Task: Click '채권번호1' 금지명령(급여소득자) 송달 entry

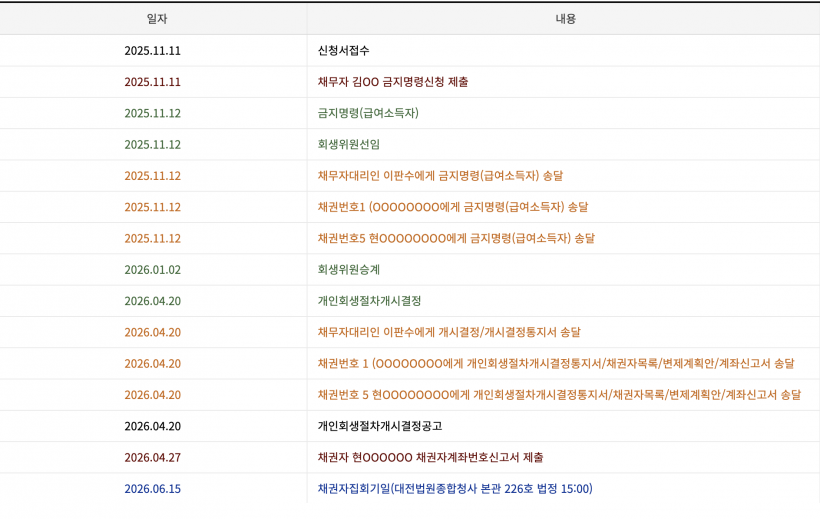Action: coord(453,207)
